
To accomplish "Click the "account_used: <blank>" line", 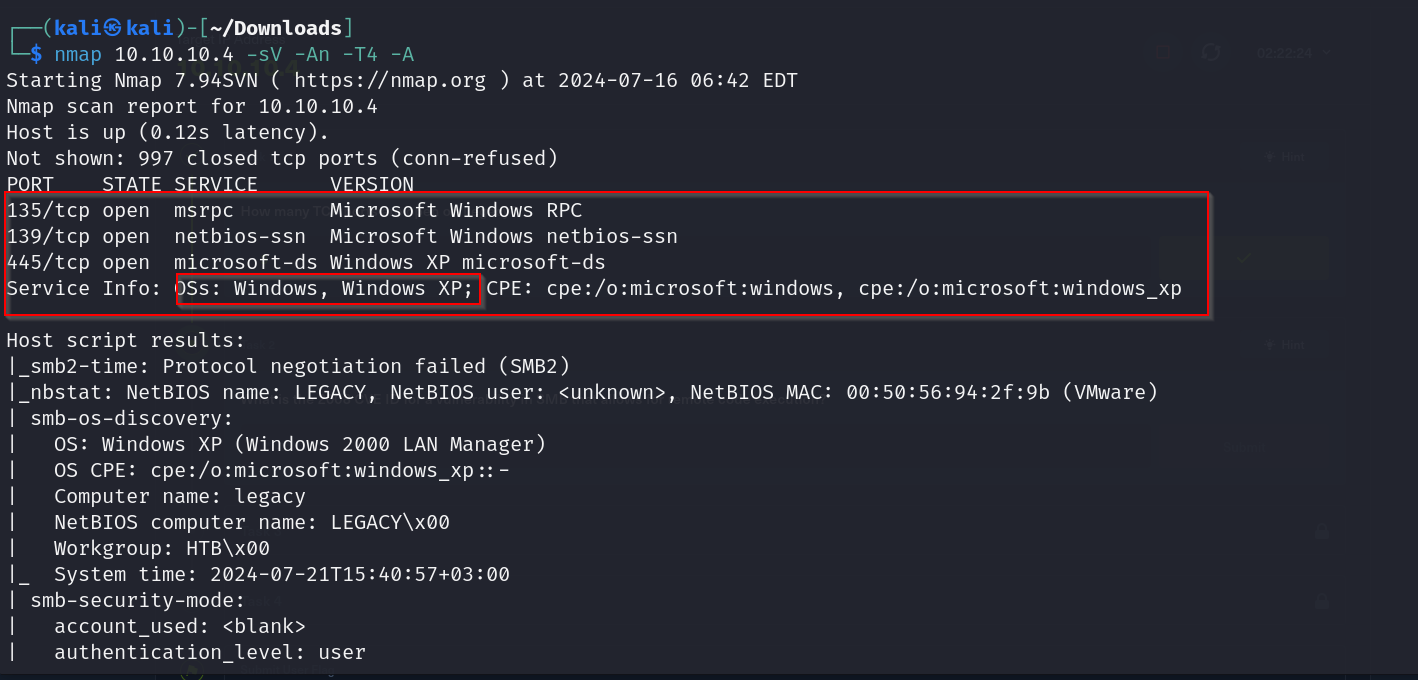I will 180,626.
